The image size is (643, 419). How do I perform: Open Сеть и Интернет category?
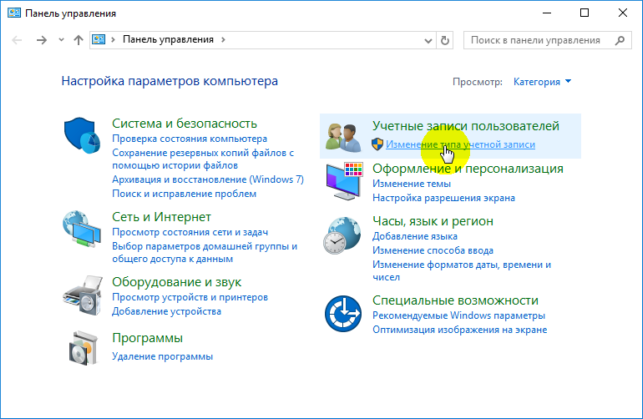tap(162, 217)
